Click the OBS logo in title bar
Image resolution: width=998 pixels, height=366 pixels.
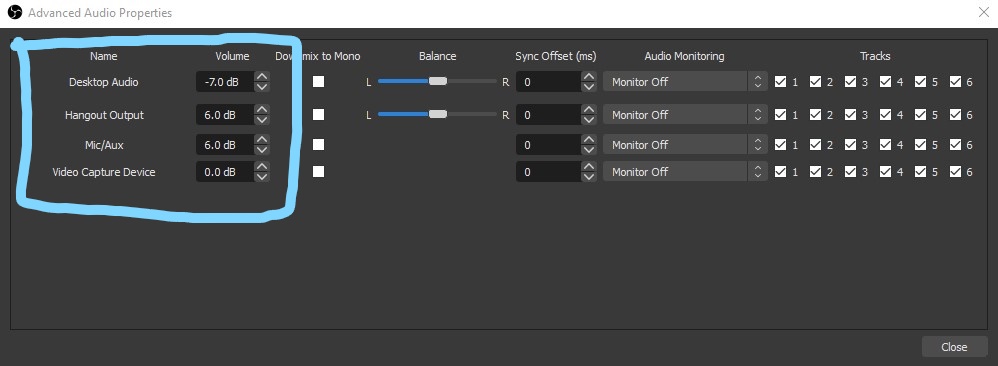pos(14,12)
